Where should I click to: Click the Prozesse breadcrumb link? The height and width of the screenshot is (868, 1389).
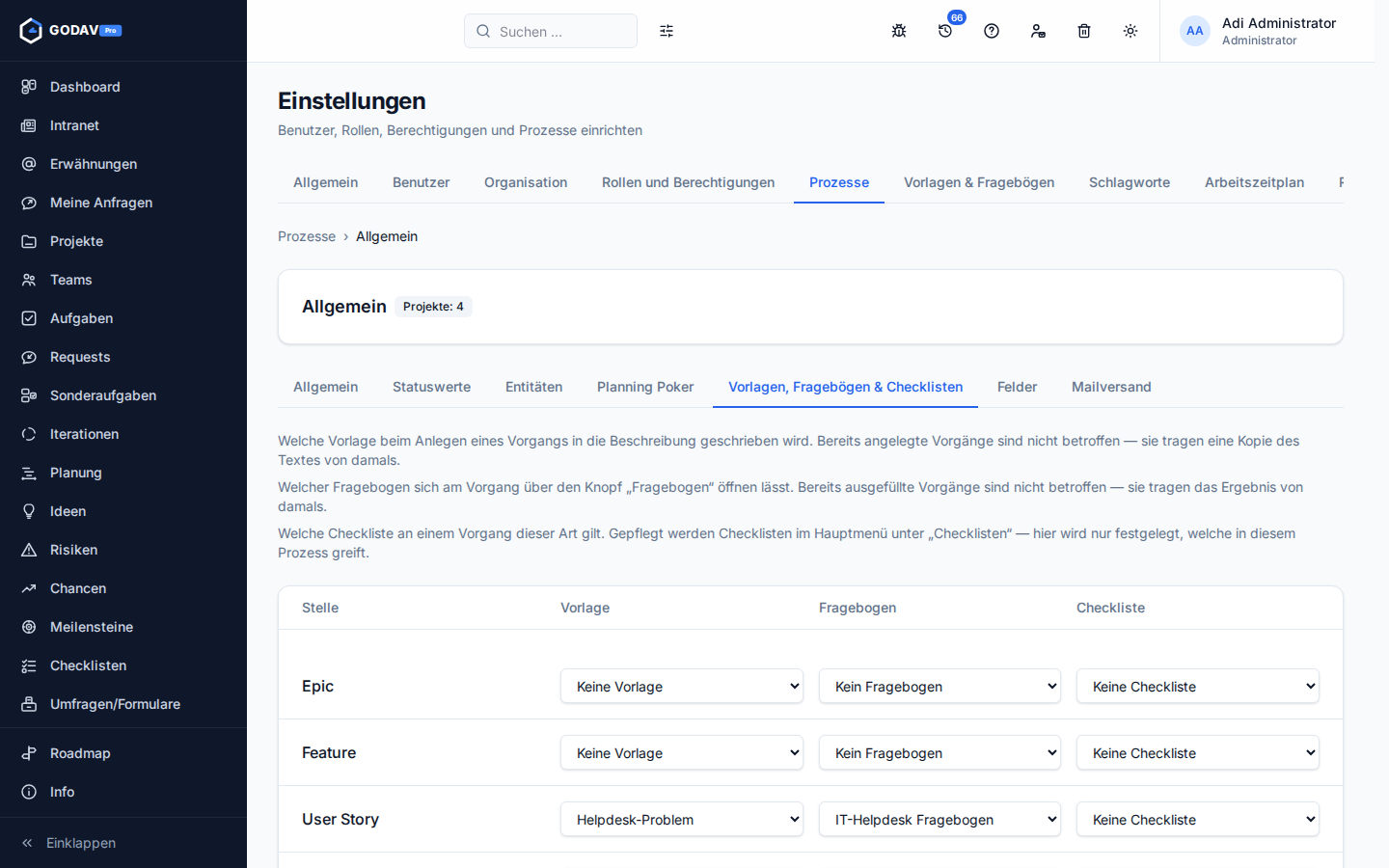tap(307, 236)
